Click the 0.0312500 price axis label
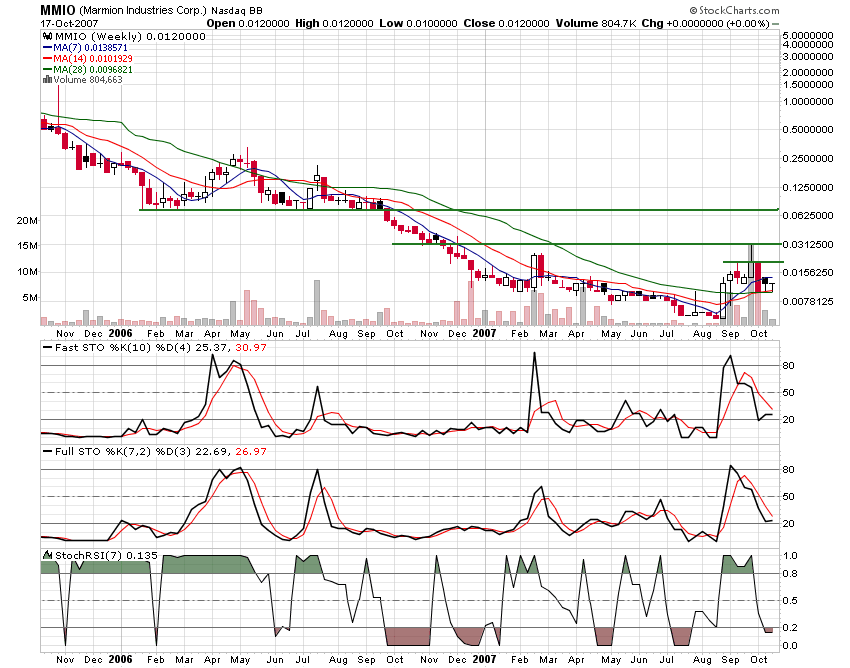 coord(808,245)
